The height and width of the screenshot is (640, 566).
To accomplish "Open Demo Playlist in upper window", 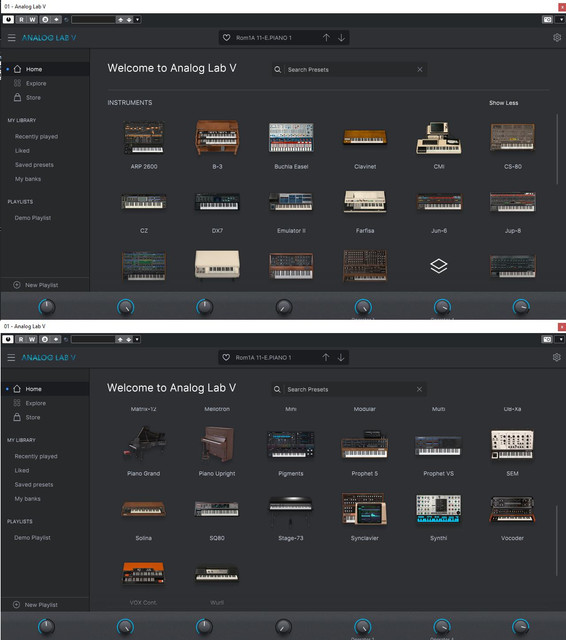I will [x=33, y=218].
